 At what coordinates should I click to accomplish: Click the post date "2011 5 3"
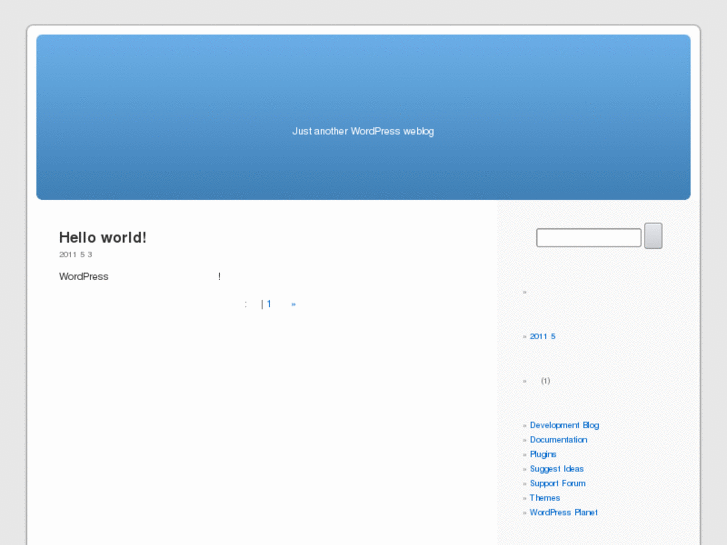[x=76, y=255]
